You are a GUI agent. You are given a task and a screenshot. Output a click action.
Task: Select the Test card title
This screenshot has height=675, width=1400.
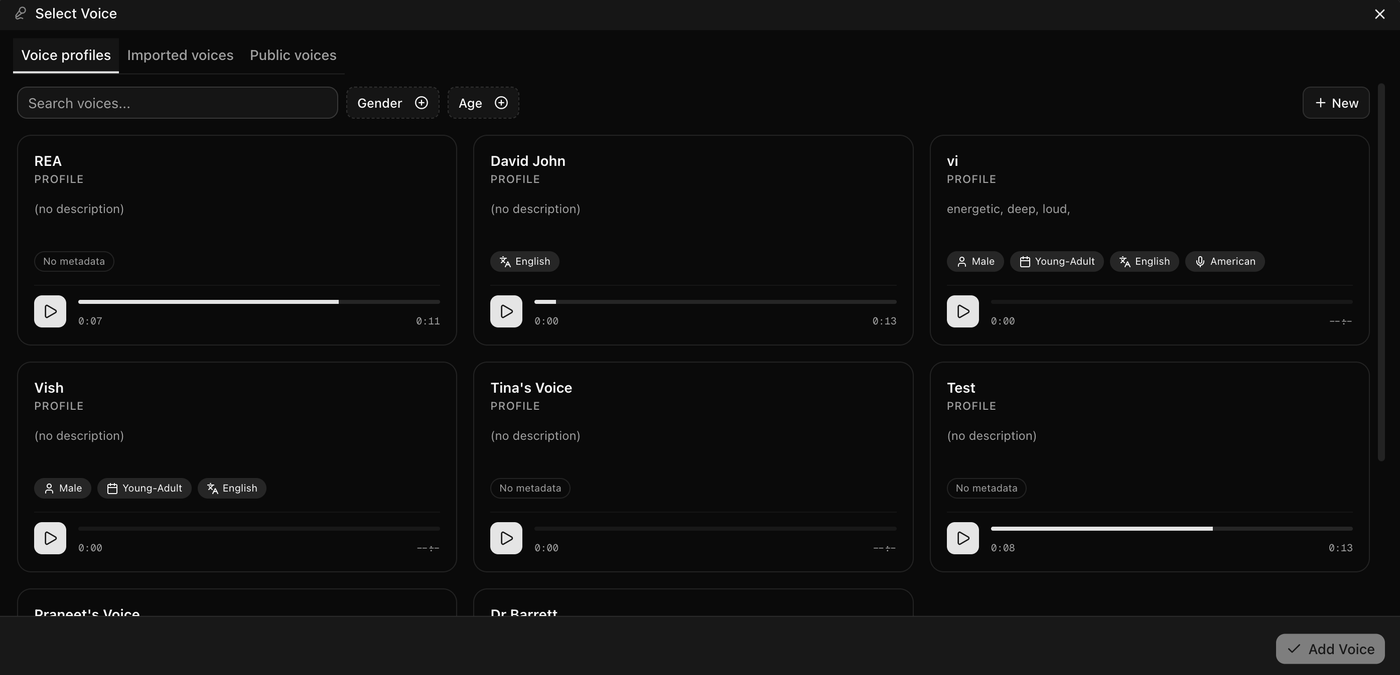click(961, 388)
